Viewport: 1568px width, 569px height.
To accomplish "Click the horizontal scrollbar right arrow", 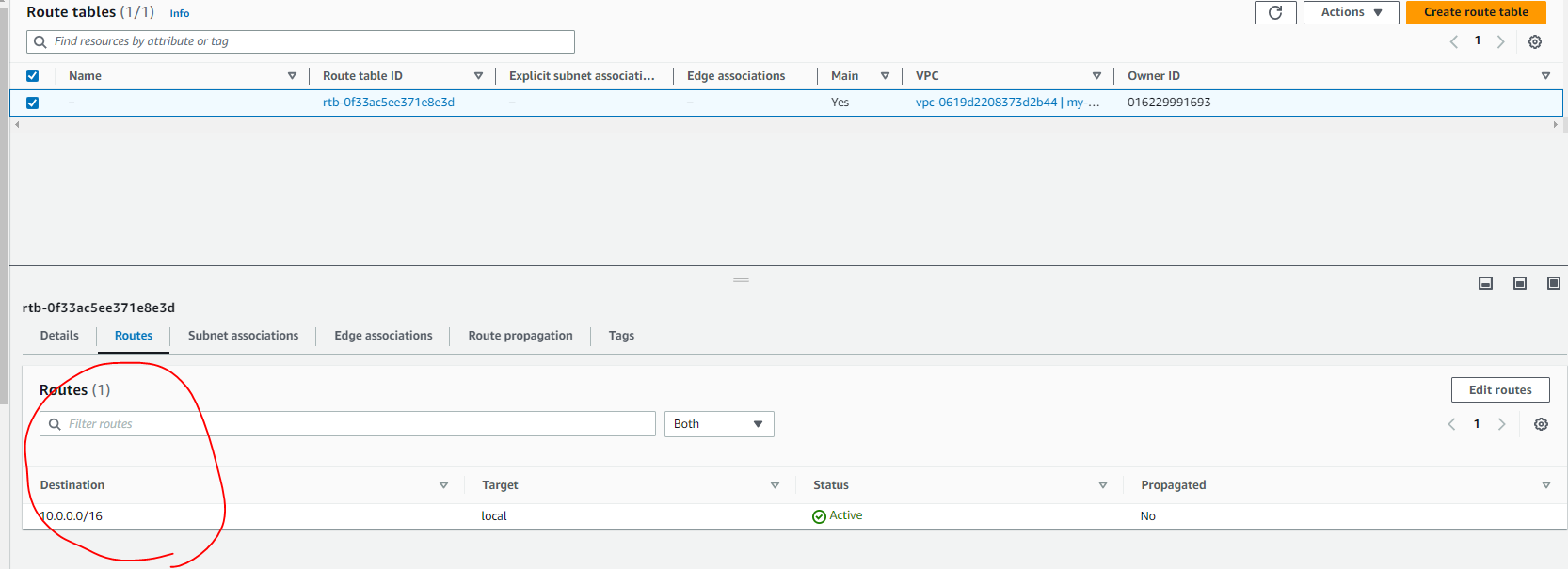I will tap(1555, 124).
